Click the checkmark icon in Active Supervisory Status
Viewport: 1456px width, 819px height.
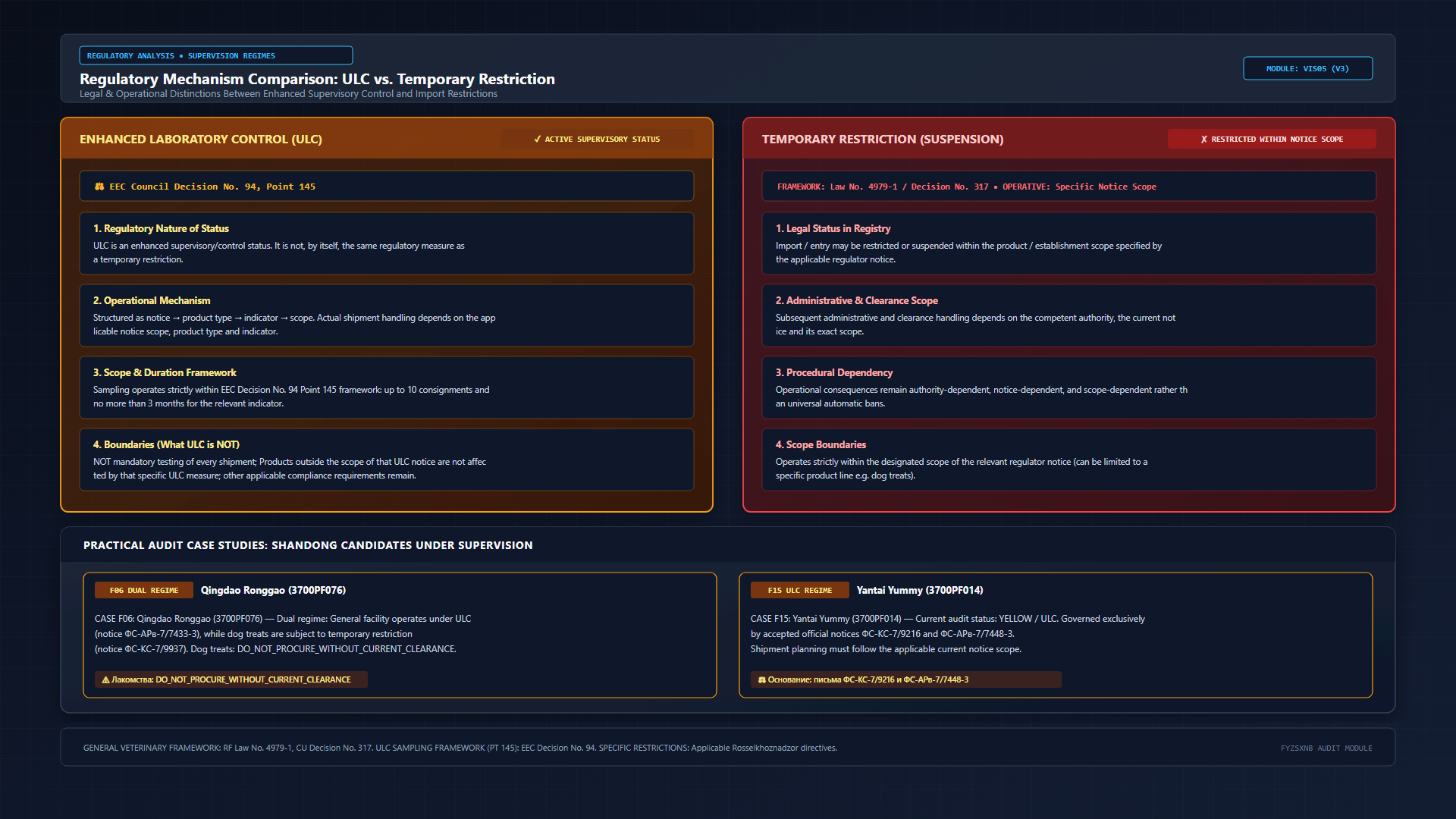pyautogui.click(x=538, y=140)
